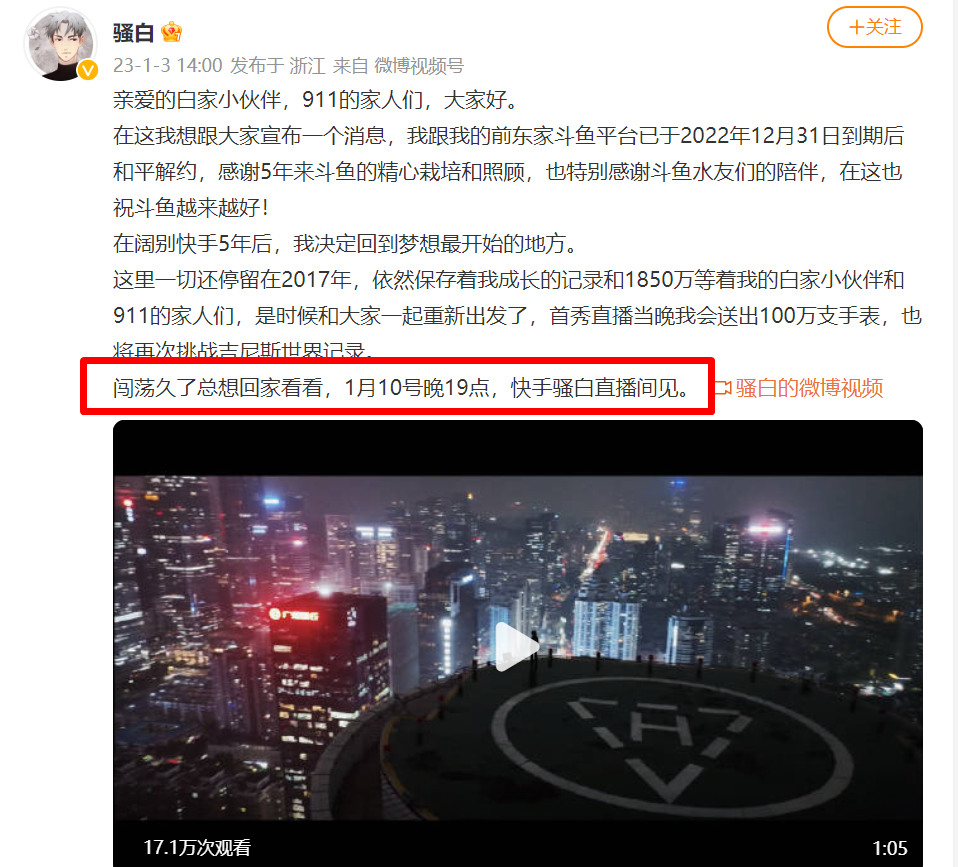Click the greeting line 亲爱的白家小伙伴

316,99
